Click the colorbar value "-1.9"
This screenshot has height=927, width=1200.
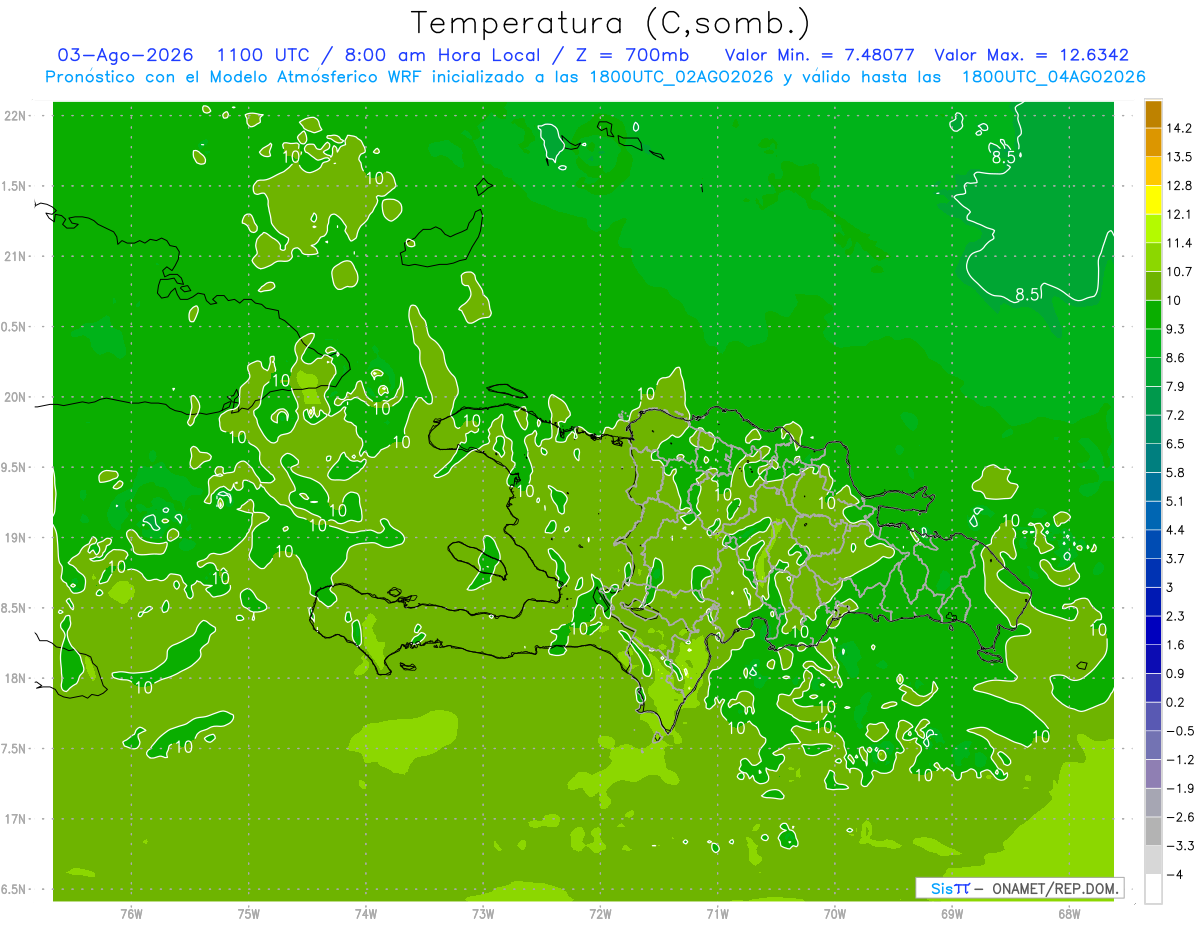click(x=1179, y=788)
